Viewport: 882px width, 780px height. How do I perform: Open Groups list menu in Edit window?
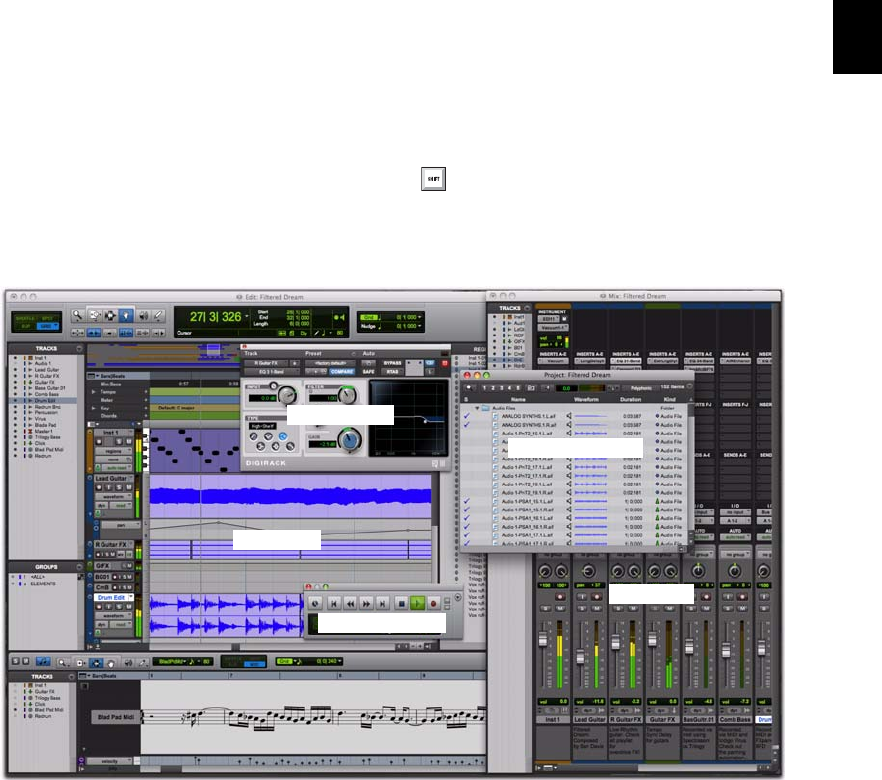click(79, 566)
